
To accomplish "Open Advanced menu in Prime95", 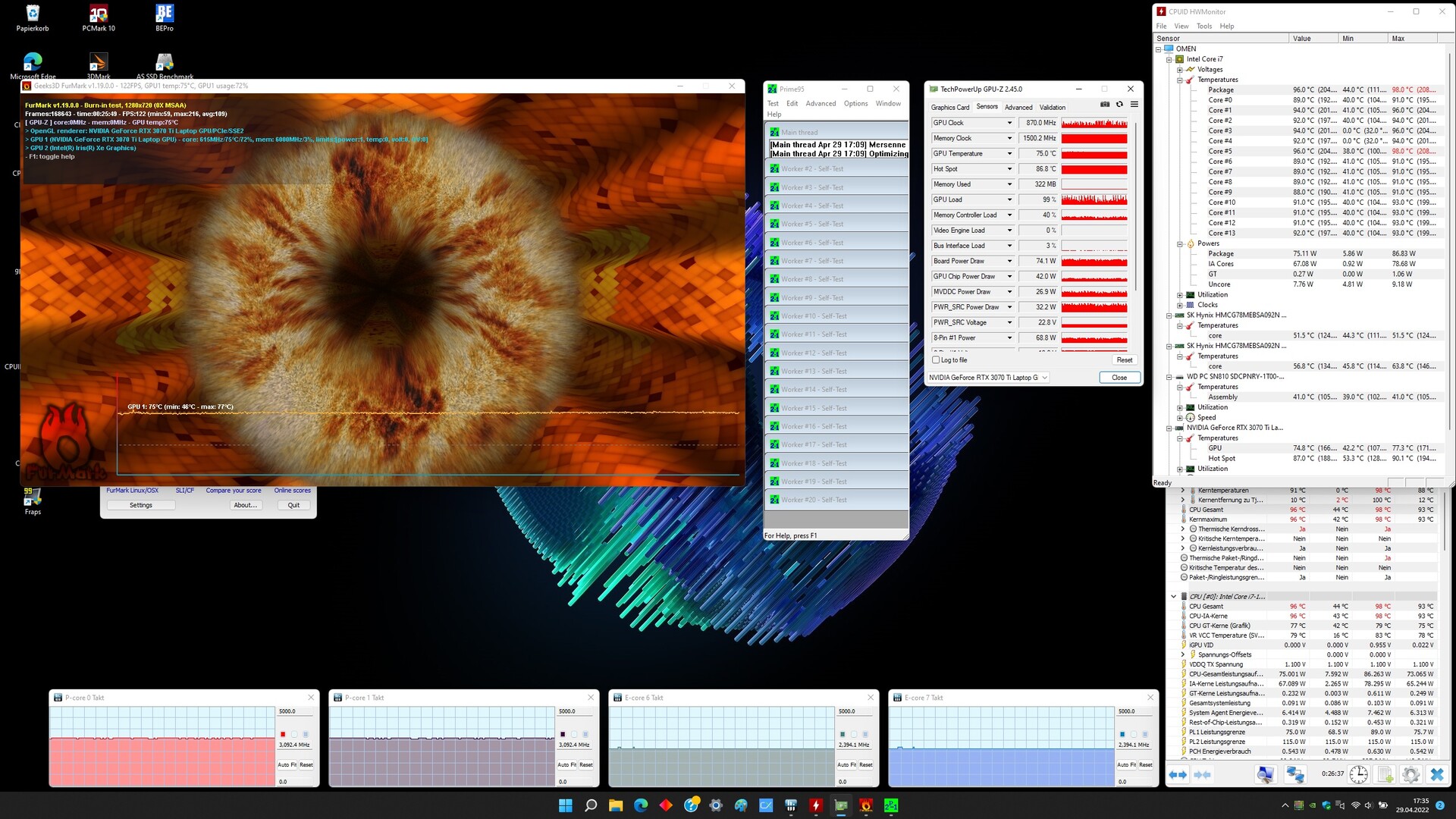I will tap(821, 104).
